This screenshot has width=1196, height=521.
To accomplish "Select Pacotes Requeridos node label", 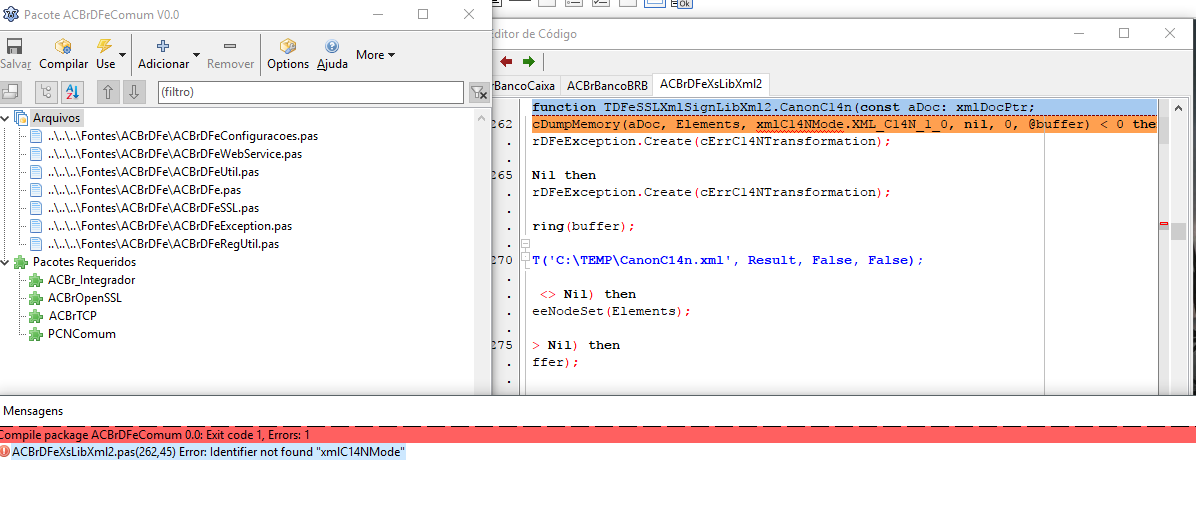I will click(85, 262).
